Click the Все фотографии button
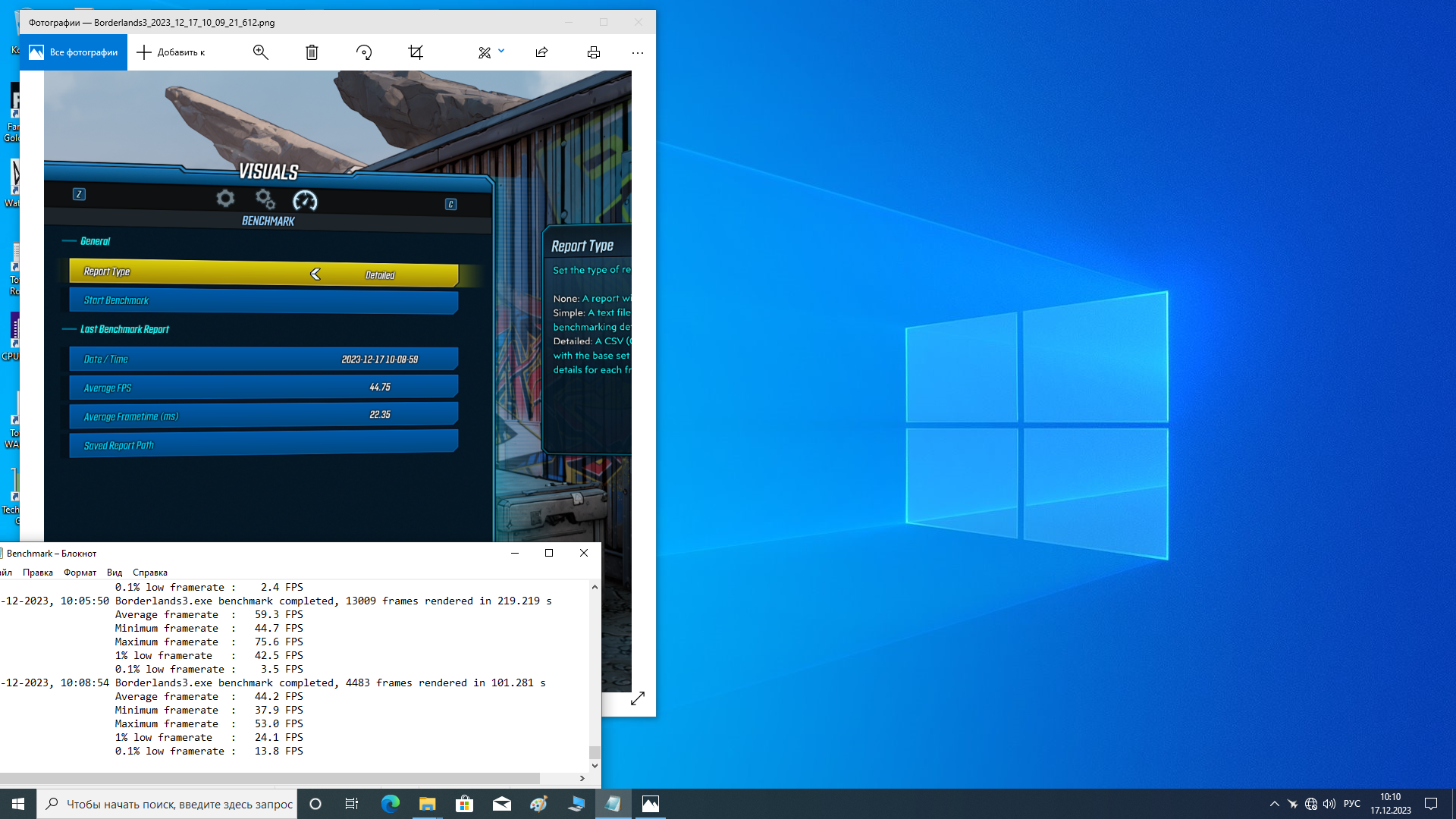 (74, 52)
